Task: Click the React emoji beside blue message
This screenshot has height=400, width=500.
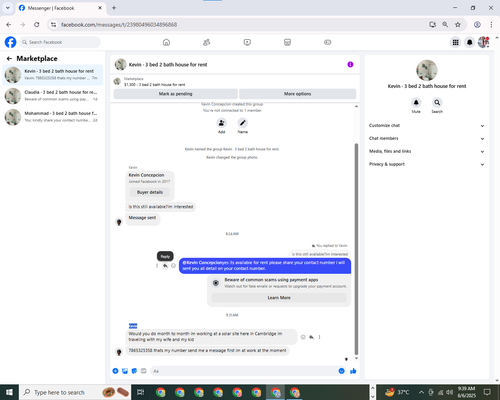Action: point(173,266)
